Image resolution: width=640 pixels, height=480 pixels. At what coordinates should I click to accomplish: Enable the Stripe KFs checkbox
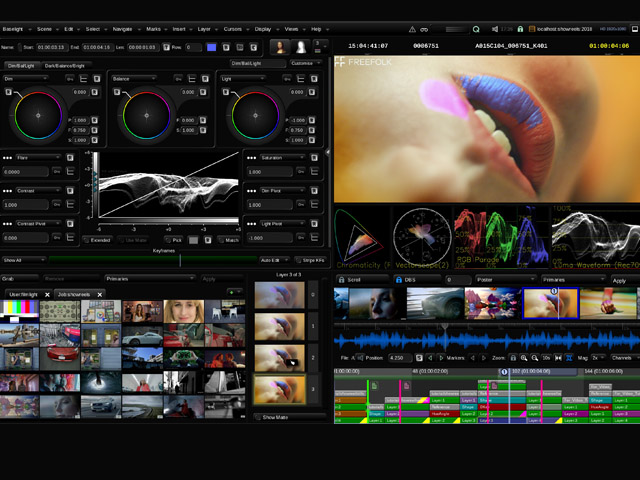coord(310,260)
